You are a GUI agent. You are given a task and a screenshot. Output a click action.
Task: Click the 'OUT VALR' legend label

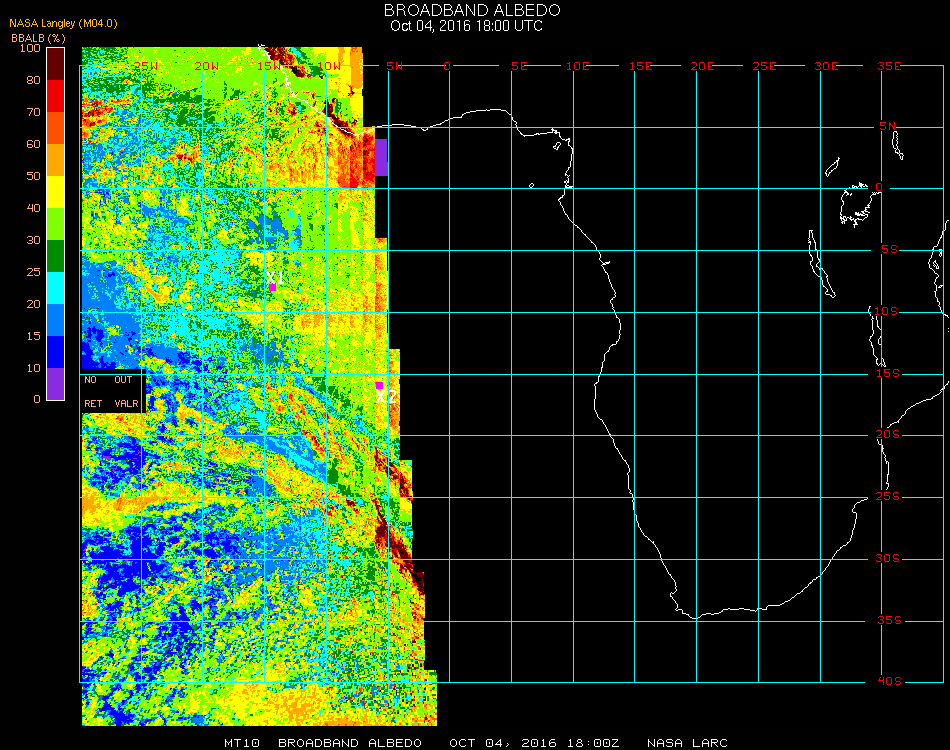[x=126, y=391]
